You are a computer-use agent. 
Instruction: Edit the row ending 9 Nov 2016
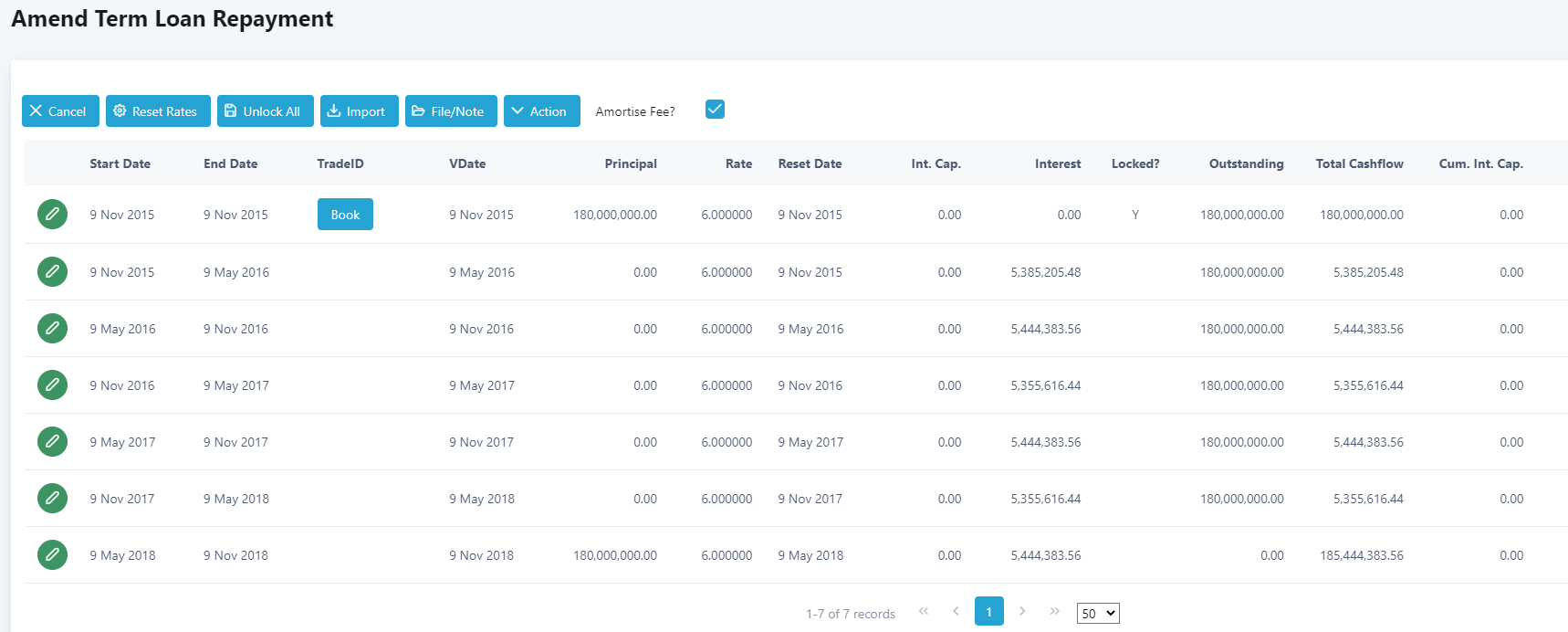coord(52,329)
